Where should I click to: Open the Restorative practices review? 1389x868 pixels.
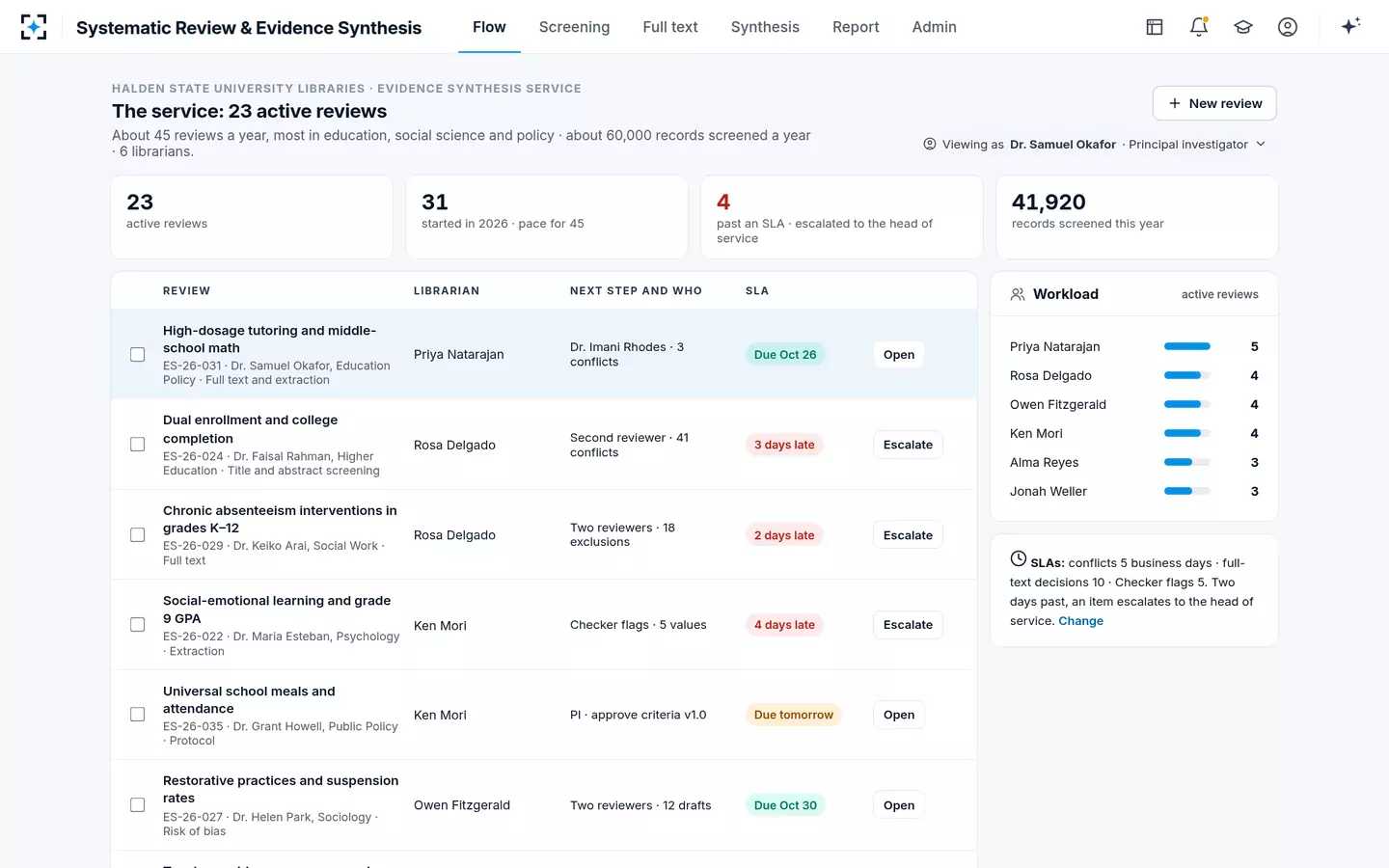(x=899, y=805)
